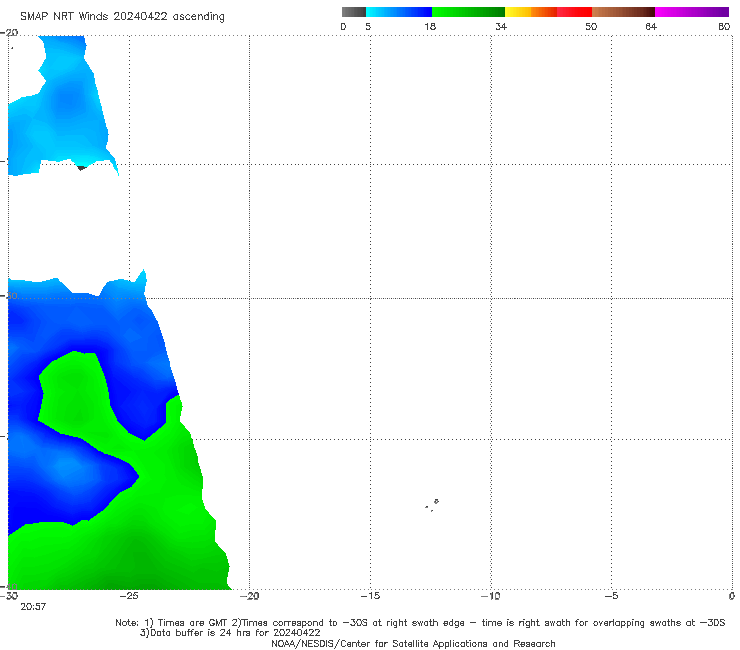
Task: Select the colorbar label '50'
Action: click(x=591, y=27)
